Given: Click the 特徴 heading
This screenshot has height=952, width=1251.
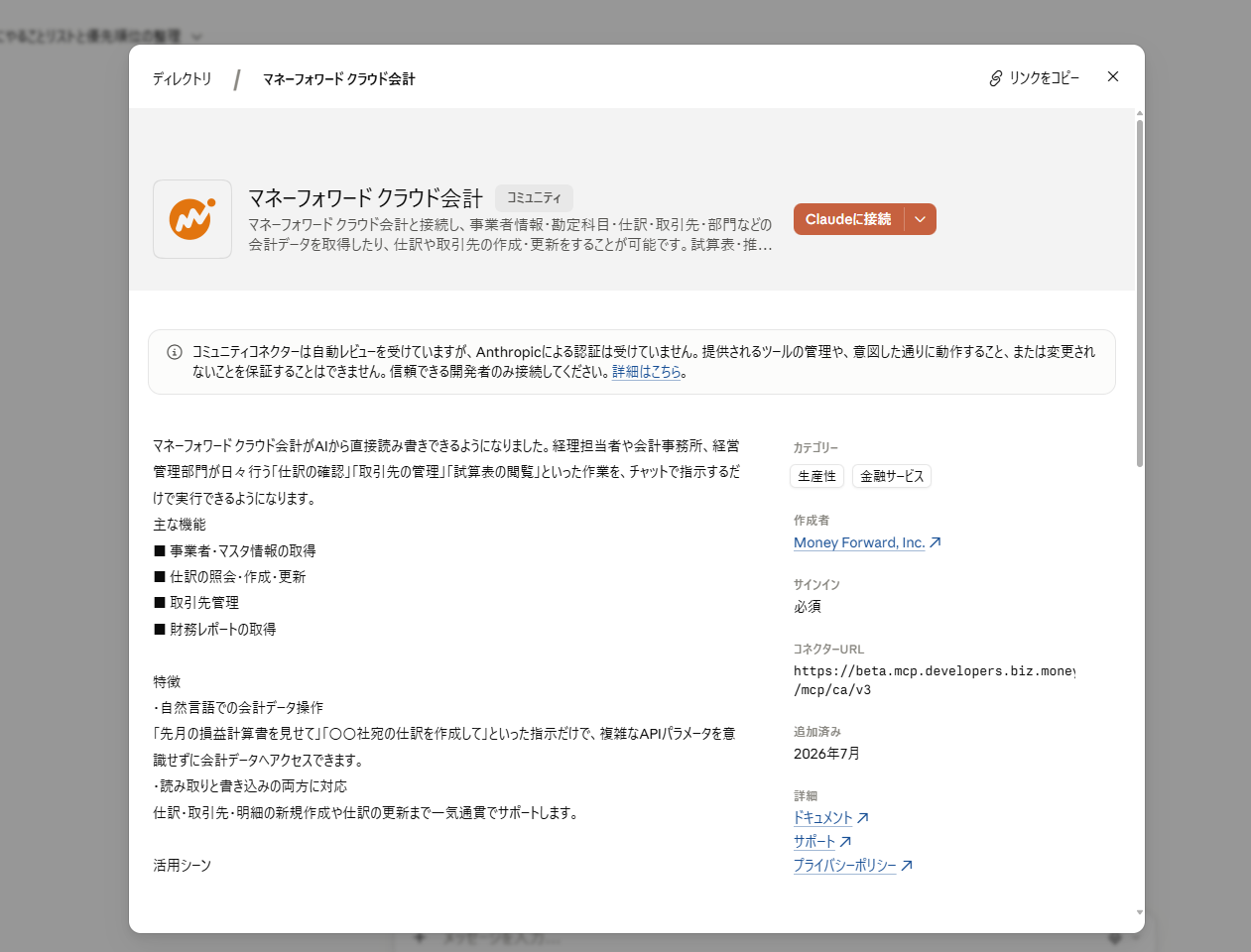Looking at the screenshot, I should pyautogui.click(x=167, y=682).
